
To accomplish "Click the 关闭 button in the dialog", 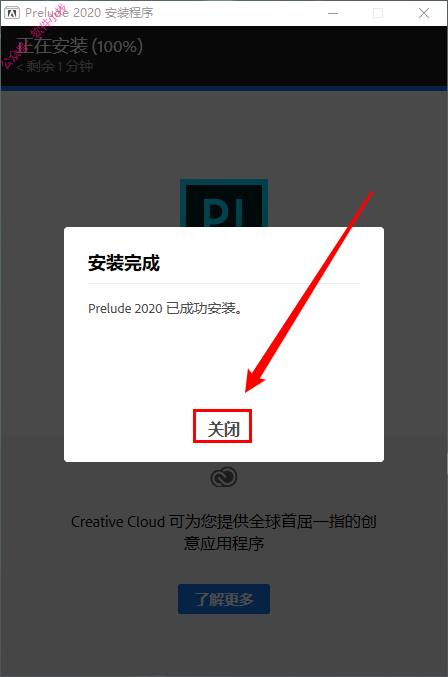I will point(223,428).
